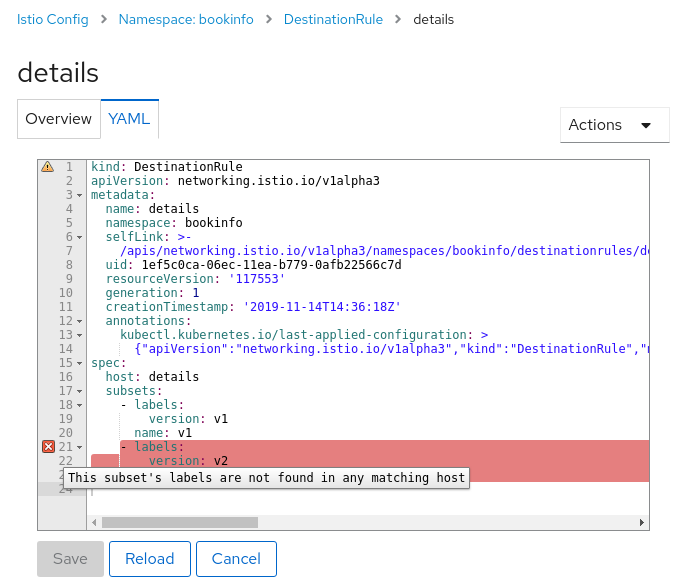Open the Actions dropdown
This screenshot has width=679, height=585.
pos(614,125)
